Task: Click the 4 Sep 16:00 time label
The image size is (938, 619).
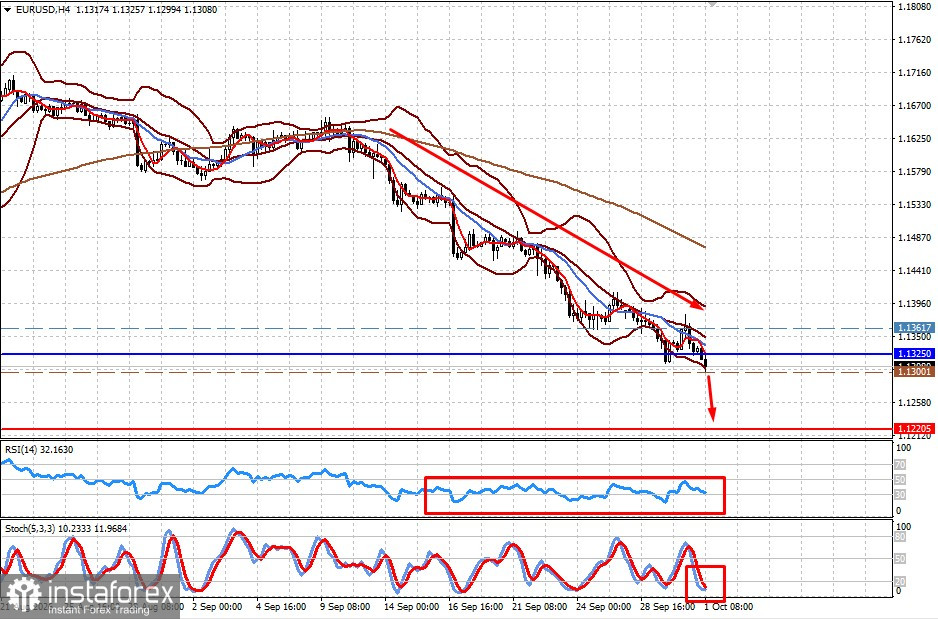Action: pos(281,606)
